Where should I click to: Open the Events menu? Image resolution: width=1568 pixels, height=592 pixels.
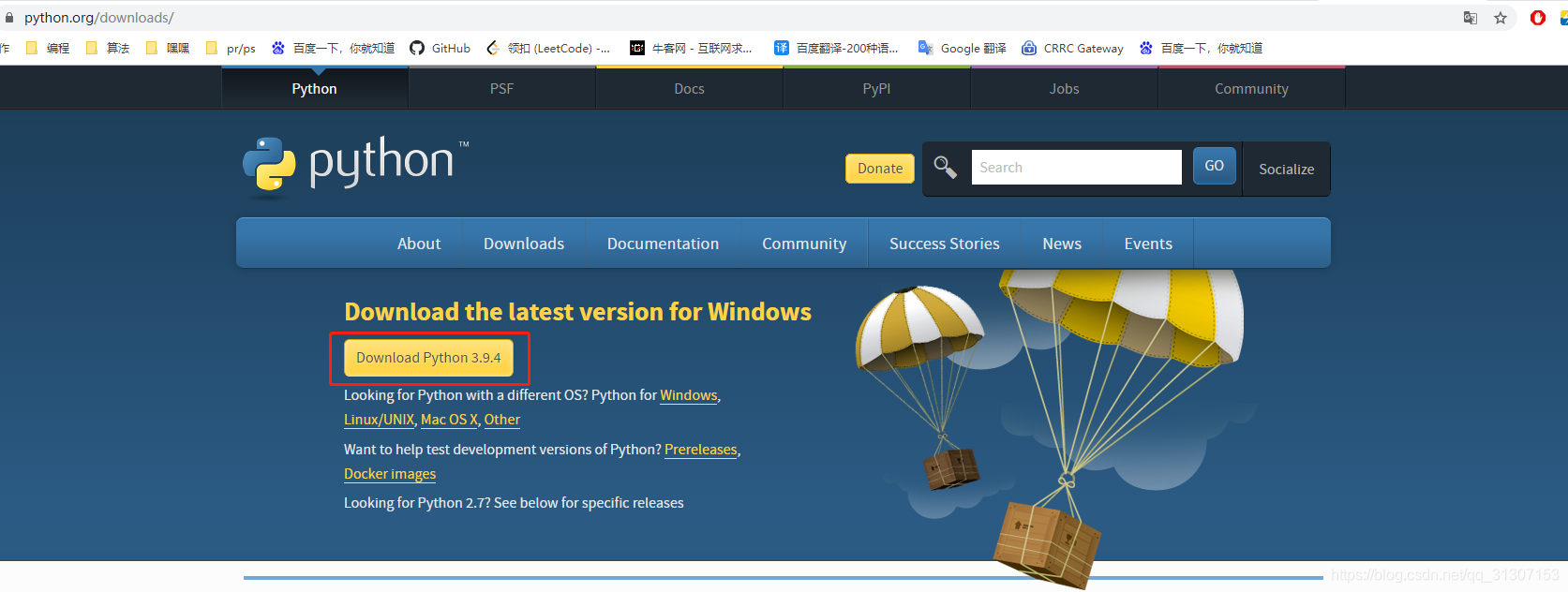pyautogui.click(x=1148, y=244)
